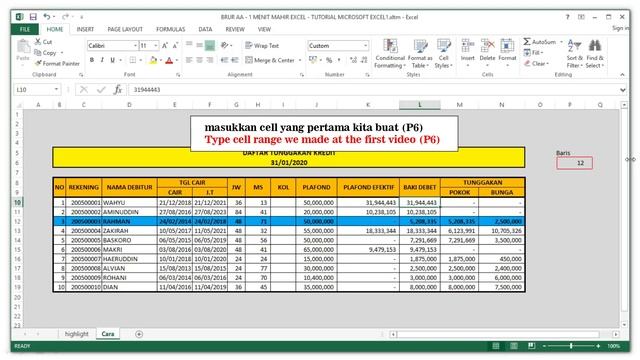Open the Fill dropdown in Editing
This screenshot has height=360, width=640.
click(x=533, y=53)
